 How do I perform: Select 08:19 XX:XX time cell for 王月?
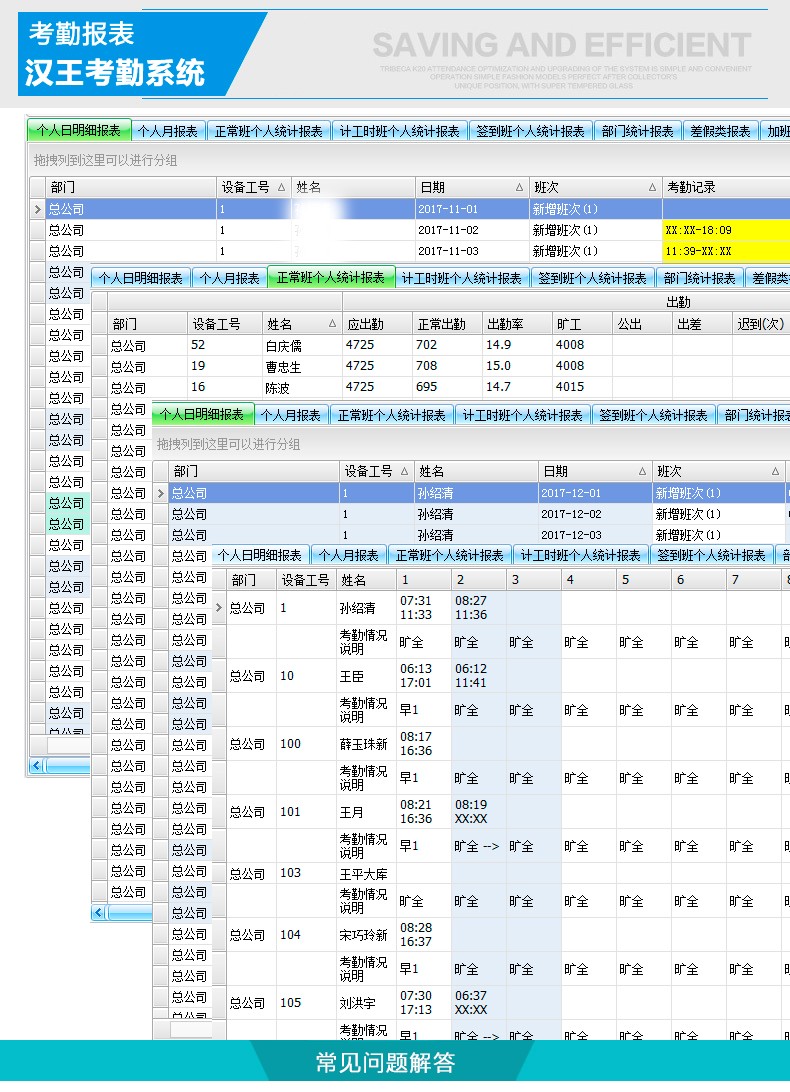479,812
